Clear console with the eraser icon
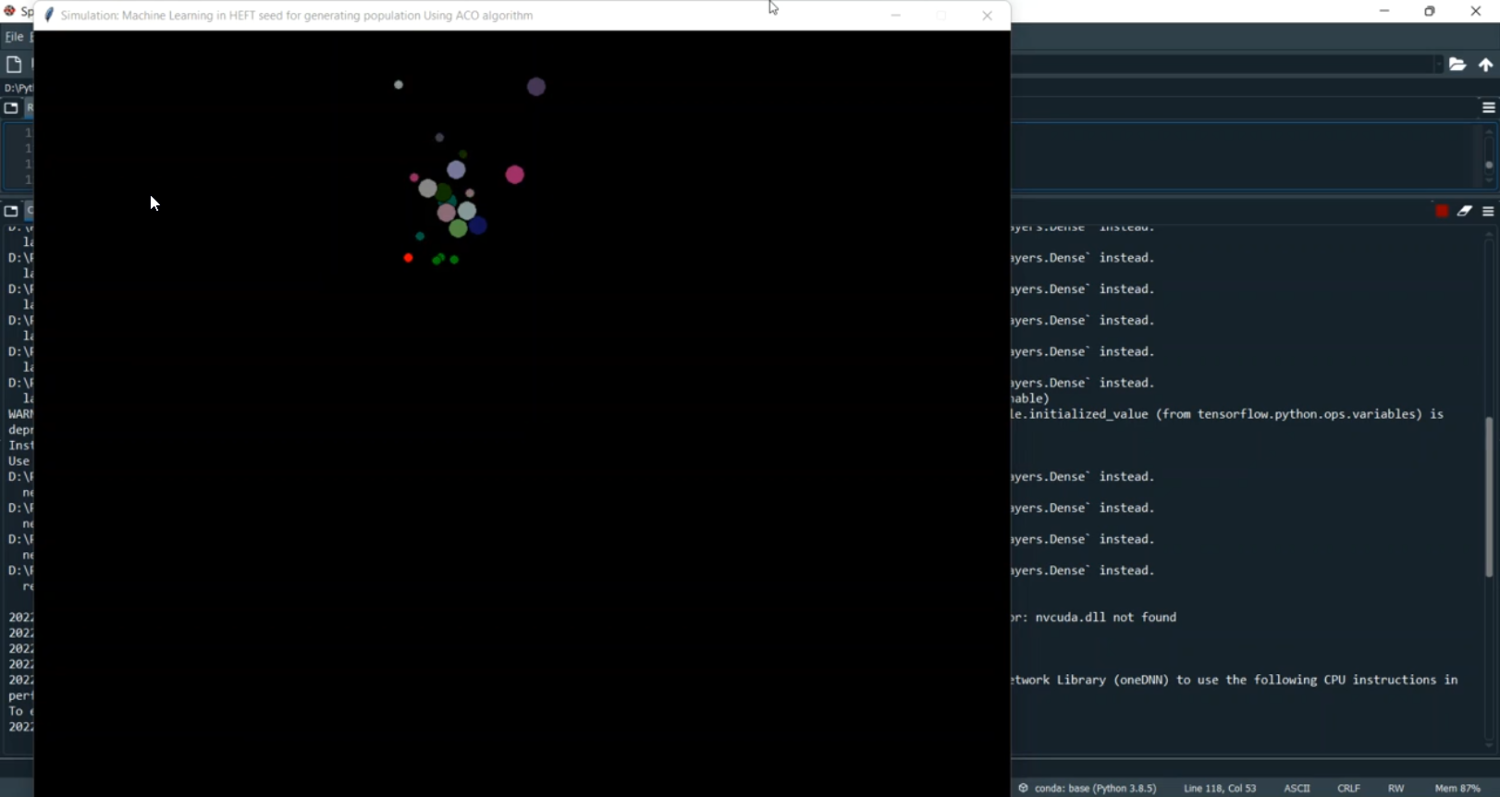1500x797 pixels. click(1464, 211)
